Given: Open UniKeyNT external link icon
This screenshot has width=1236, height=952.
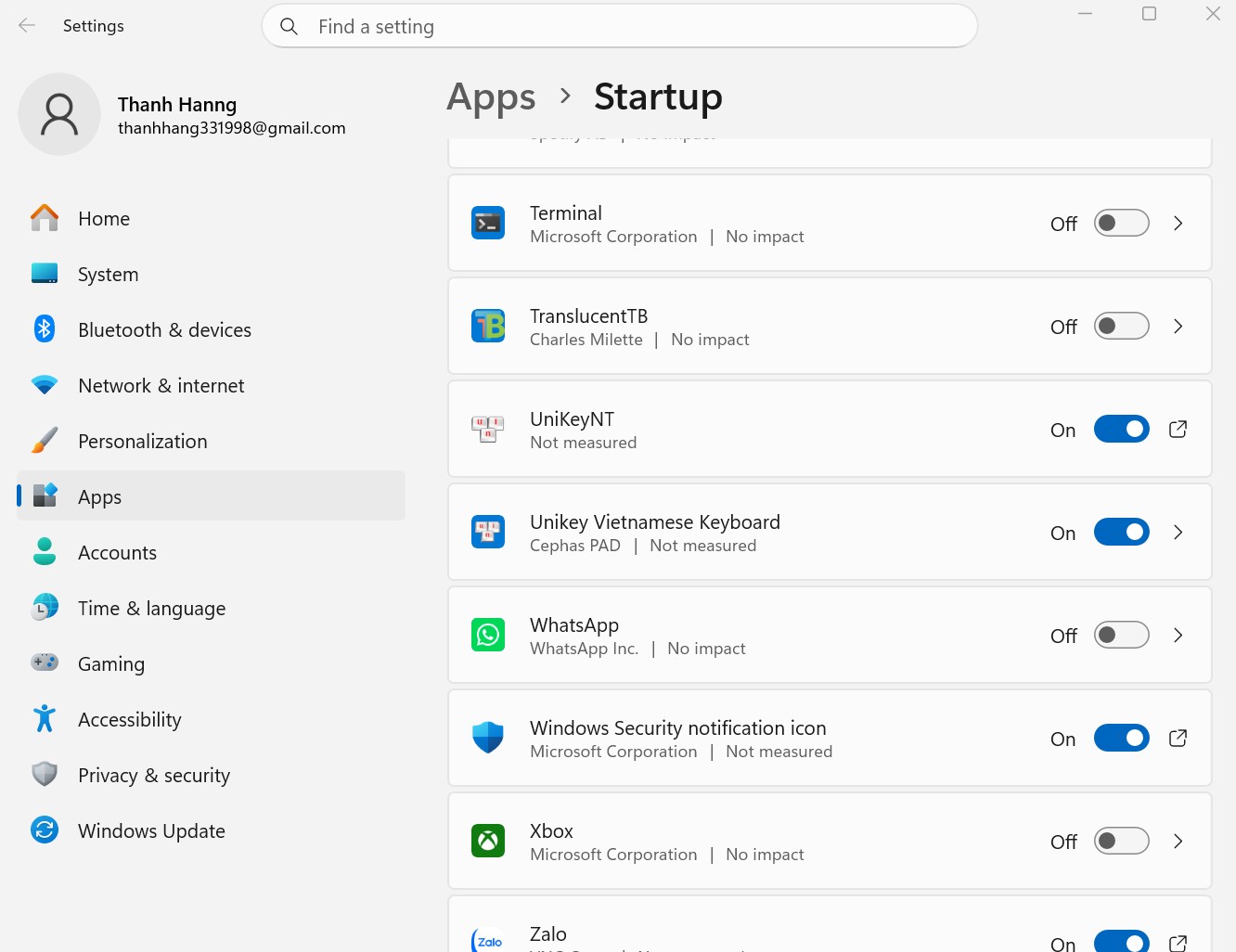Looking at the screenshot, I should (1178, 429).
